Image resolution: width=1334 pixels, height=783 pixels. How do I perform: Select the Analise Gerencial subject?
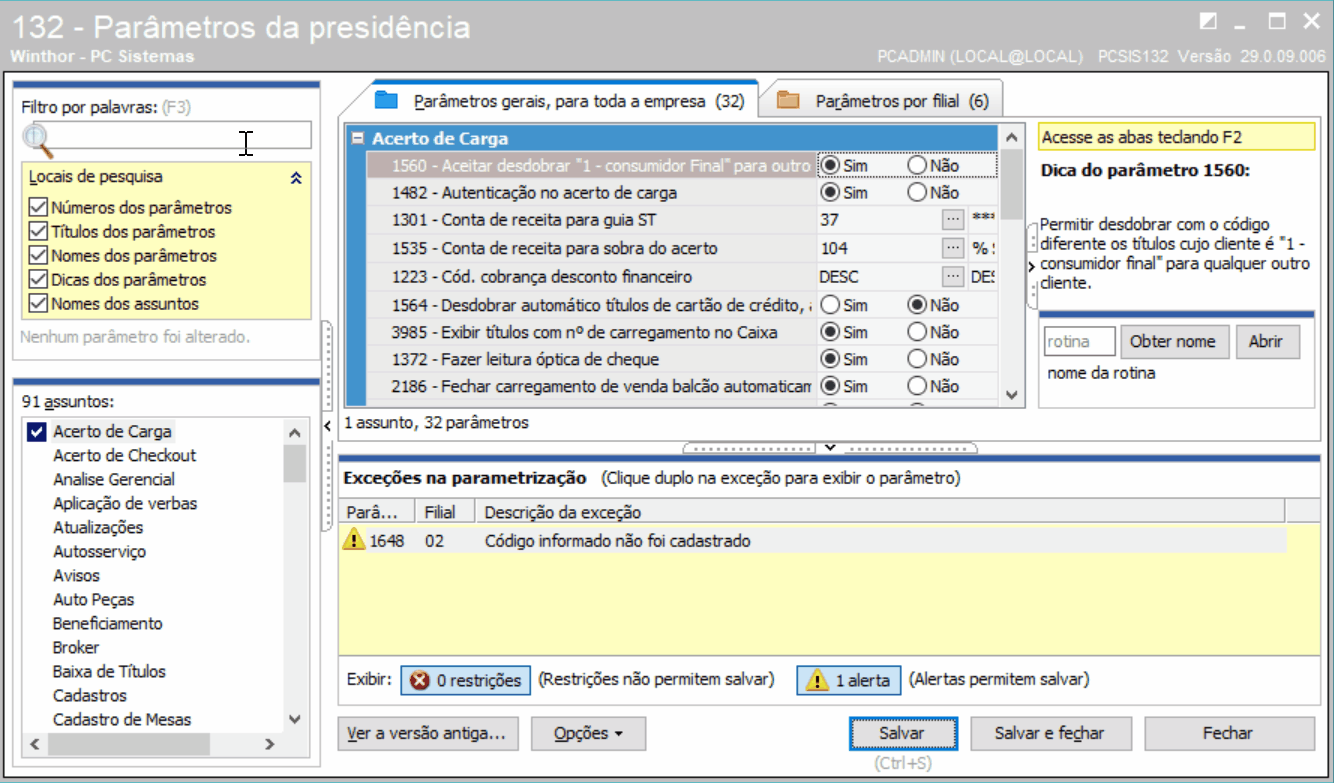tap(114, 479)
